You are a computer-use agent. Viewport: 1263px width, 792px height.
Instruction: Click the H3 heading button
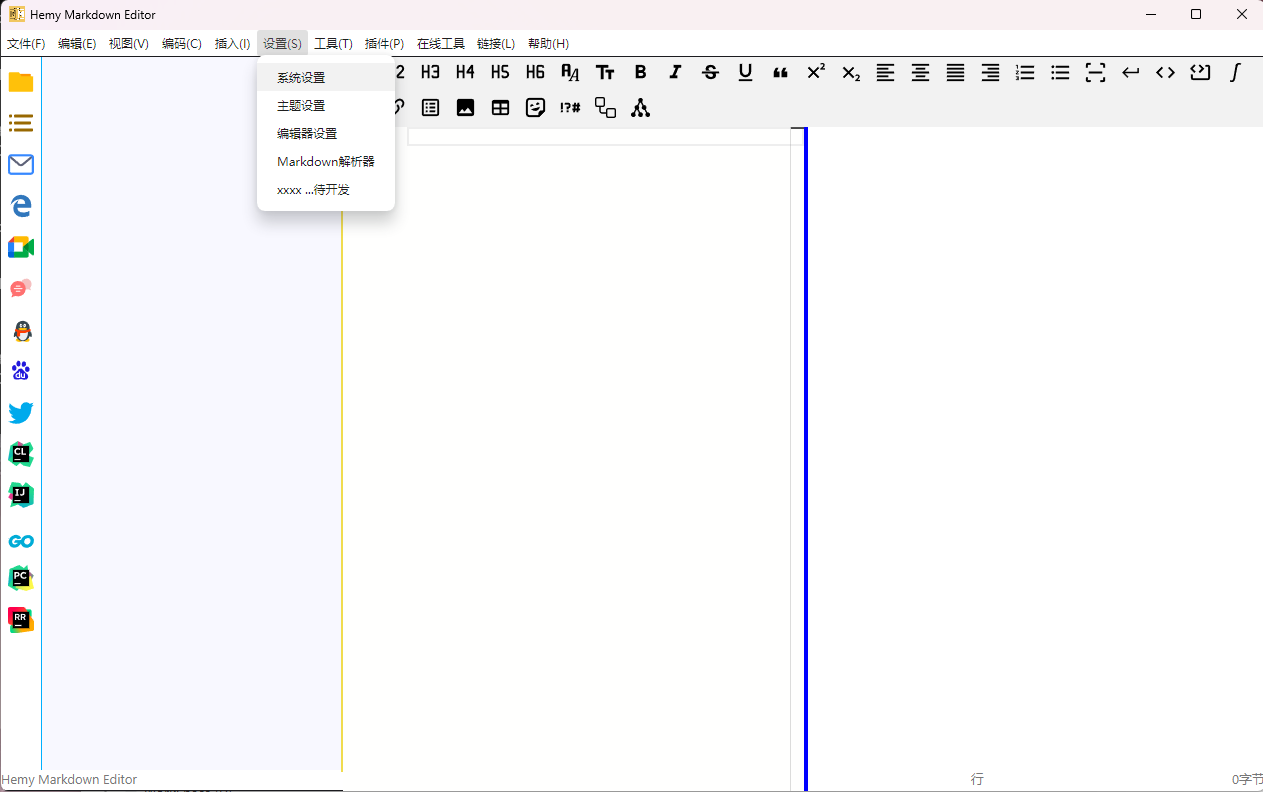(x=430, y=72)
